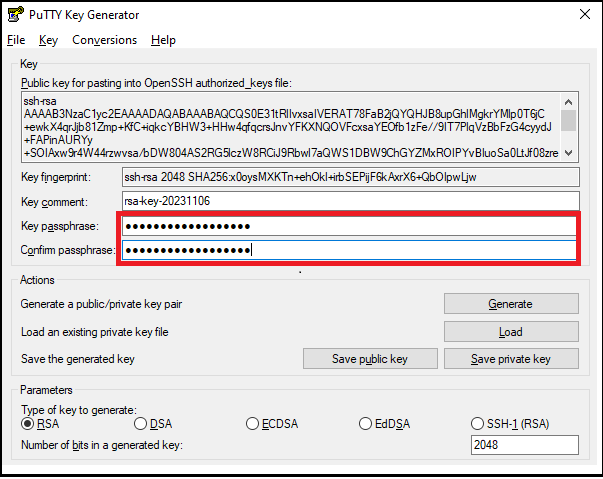Click the PuTTY Key Generator title bar icon
This screenshot has width=603, height=479.
(x=15, y=15)
